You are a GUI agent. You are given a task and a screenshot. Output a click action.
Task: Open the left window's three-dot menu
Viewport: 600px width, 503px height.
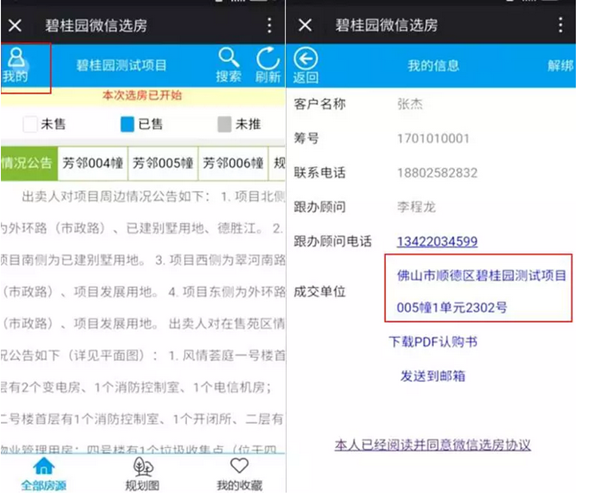point(270,25)
